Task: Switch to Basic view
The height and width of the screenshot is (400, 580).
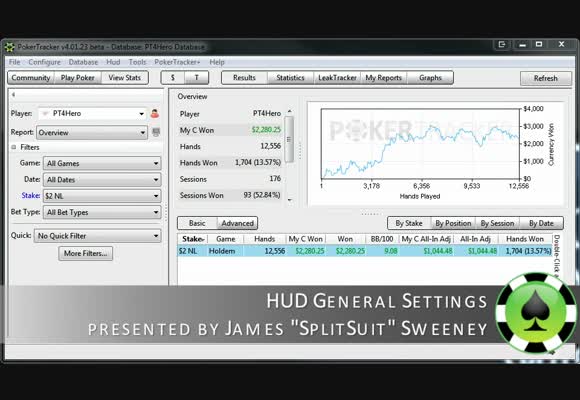Action: point(197,223)
